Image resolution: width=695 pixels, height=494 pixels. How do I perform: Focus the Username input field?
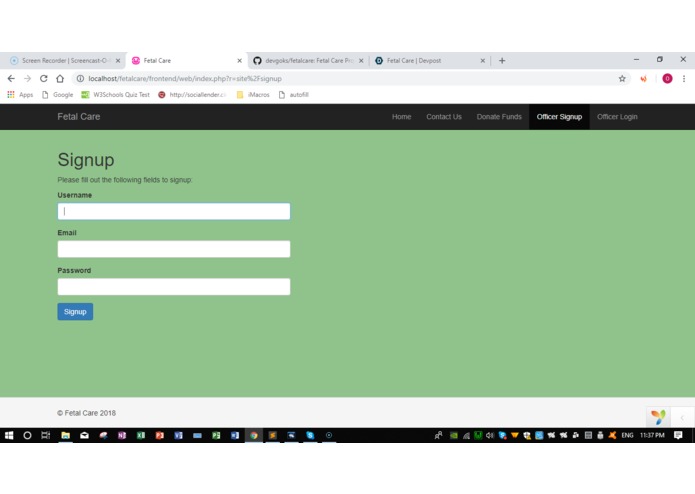174,211
